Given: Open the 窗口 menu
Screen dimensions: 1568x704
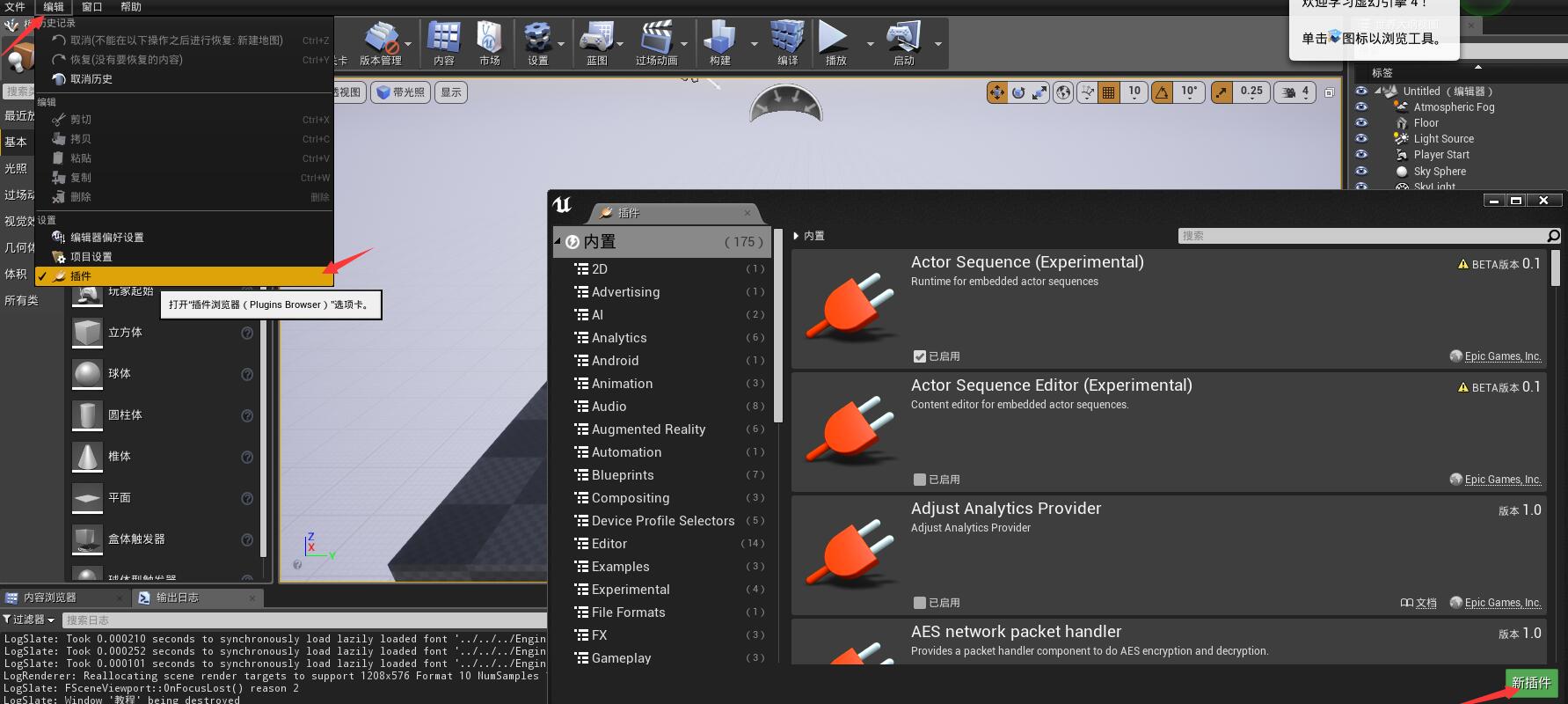Looking at the screenshot, I should pyautogui.click(x=91, y=7).
